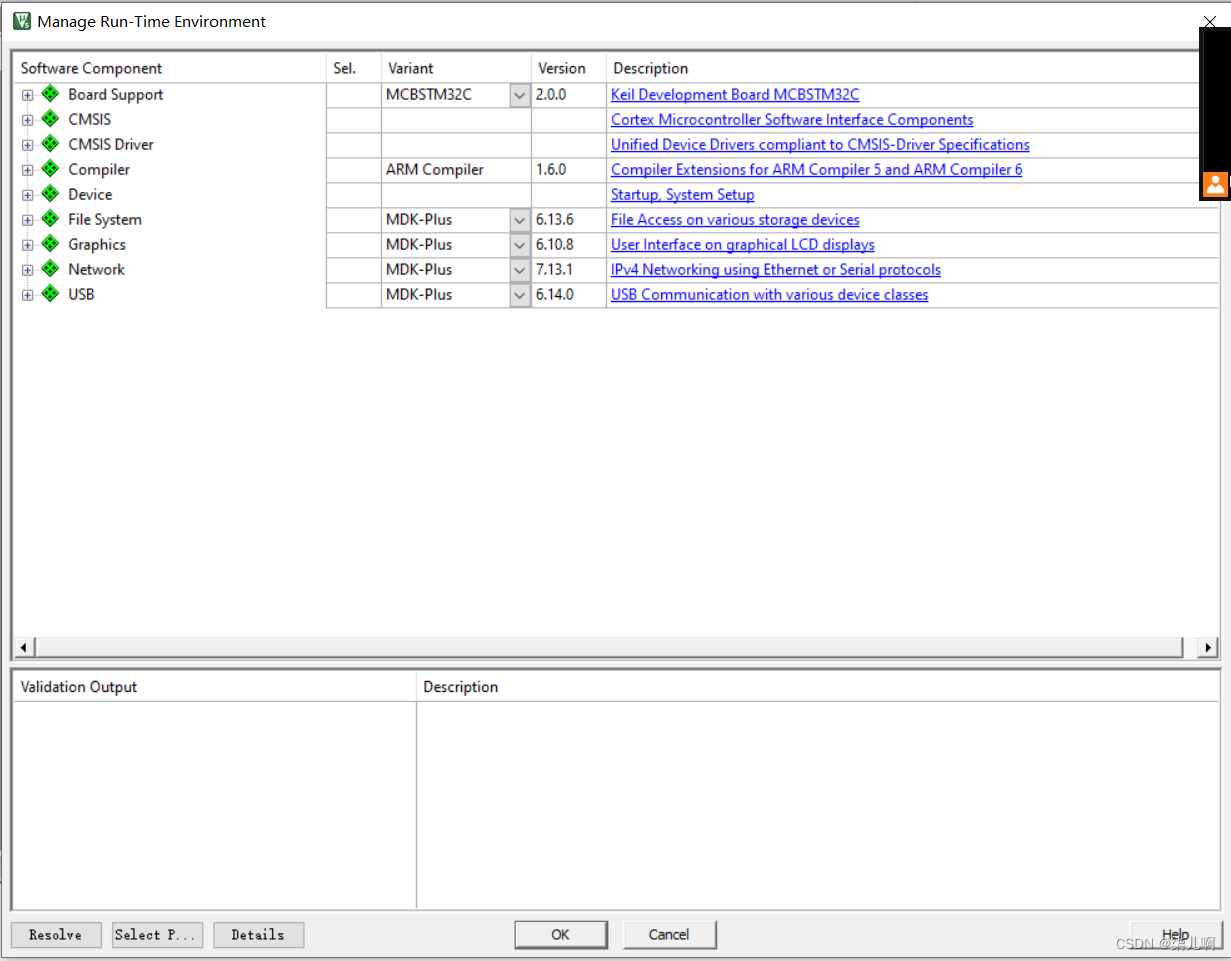
Task: Expand the USB tree node
Action: click(x=28, y=295)
